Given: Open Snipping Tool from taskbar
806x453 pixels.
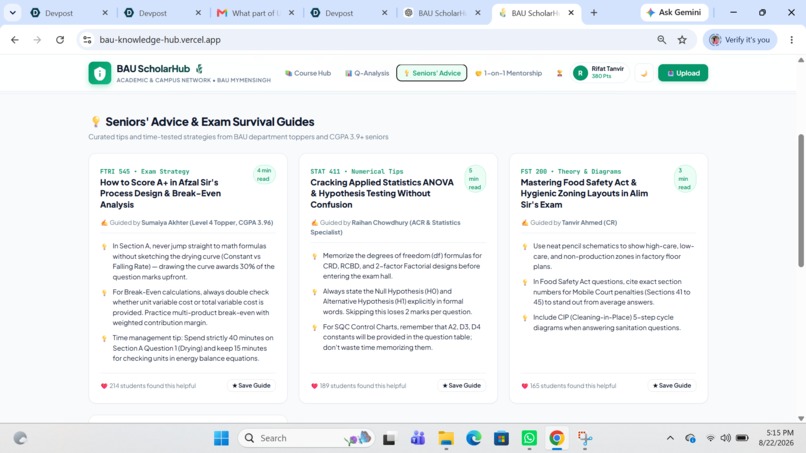Looking at the screenshot, I should [584, 438].
